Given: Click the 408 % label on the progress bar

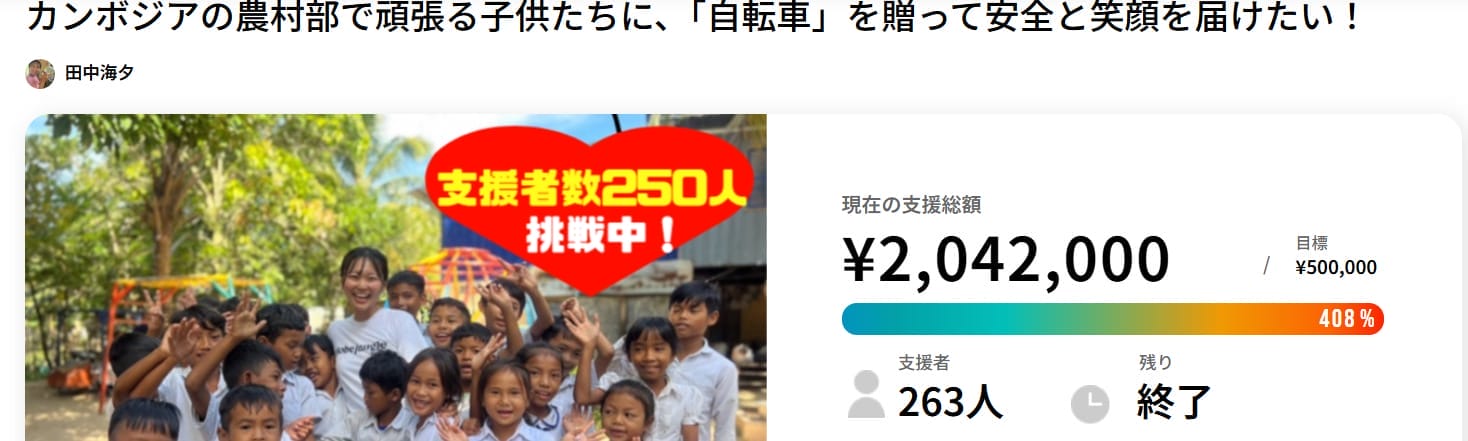Looking at the screenshot, I should pos(1346,319).
